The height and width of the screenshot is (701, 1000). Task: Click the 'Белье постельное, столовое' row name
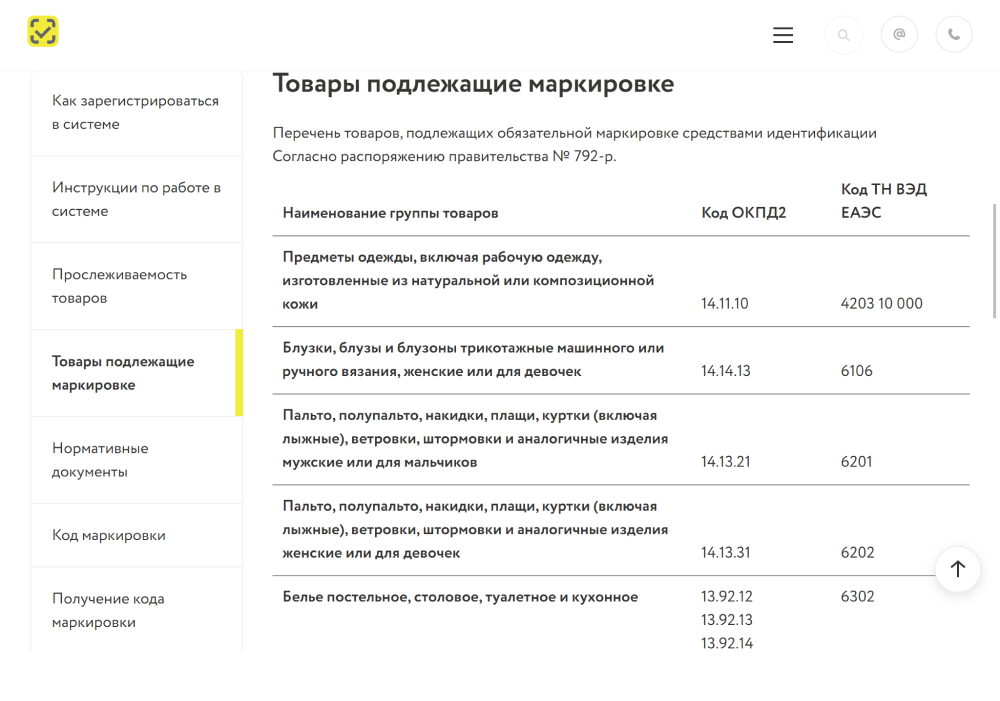coord(460,597)
